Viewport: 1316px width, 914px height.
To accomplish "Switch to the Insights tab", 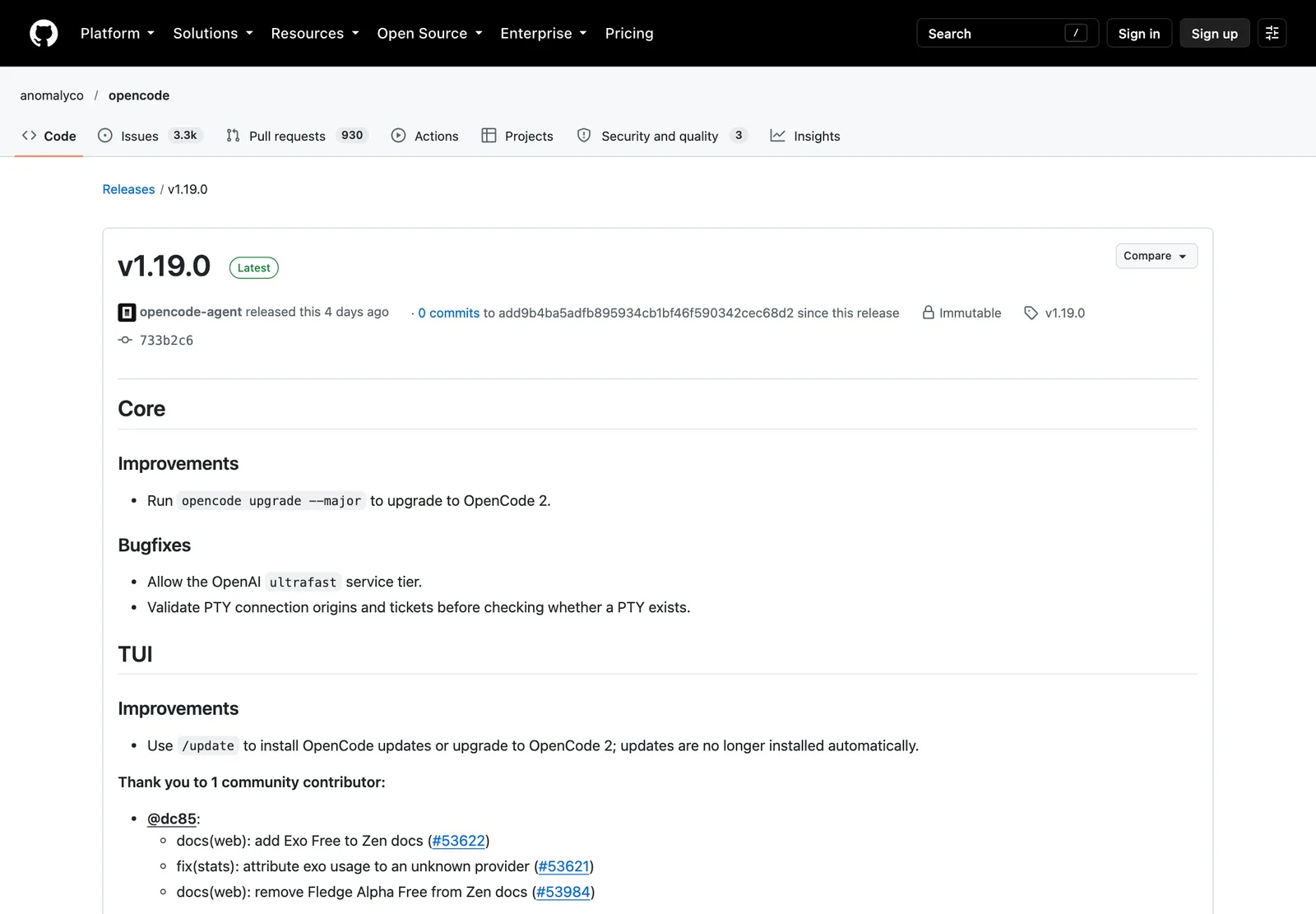I will tap(805, 136).
